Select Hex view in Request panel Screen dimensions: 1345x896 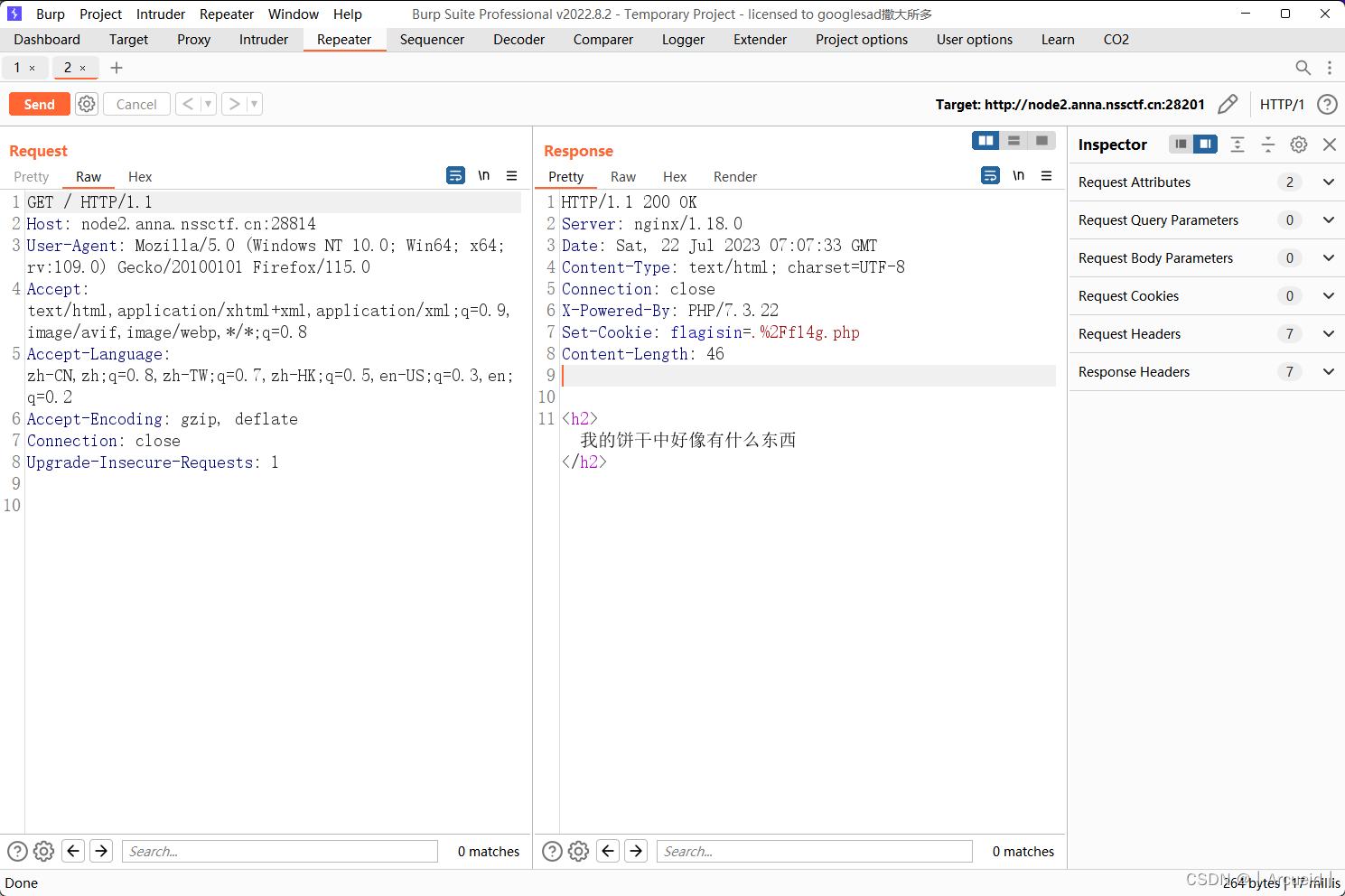point(140,177)
